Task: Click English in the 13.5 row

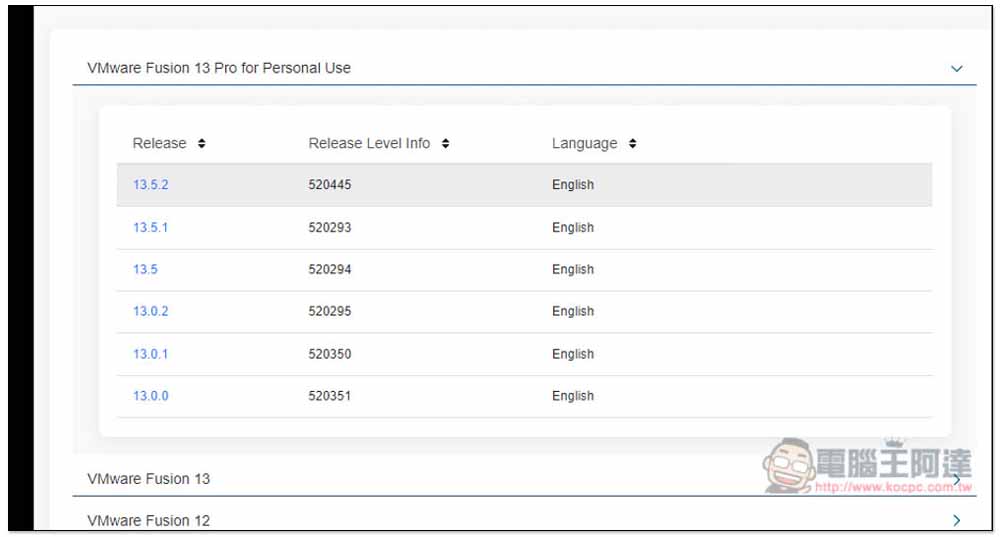Action: pos(573,270)
